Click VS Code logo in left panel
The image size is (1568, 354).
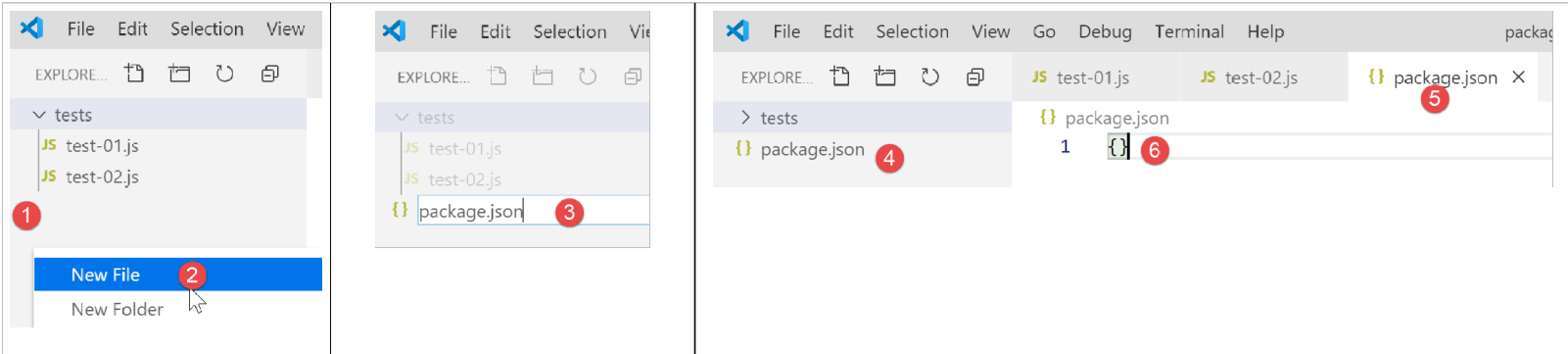point(32,28)
